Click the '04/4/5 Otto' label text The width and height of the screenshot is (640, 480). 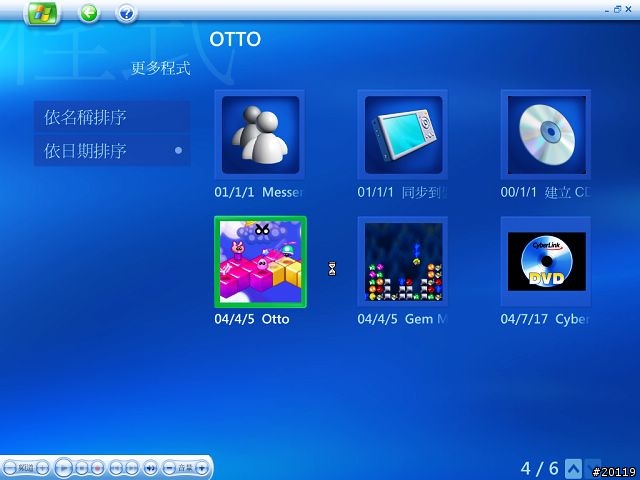[x=252, y=319]
